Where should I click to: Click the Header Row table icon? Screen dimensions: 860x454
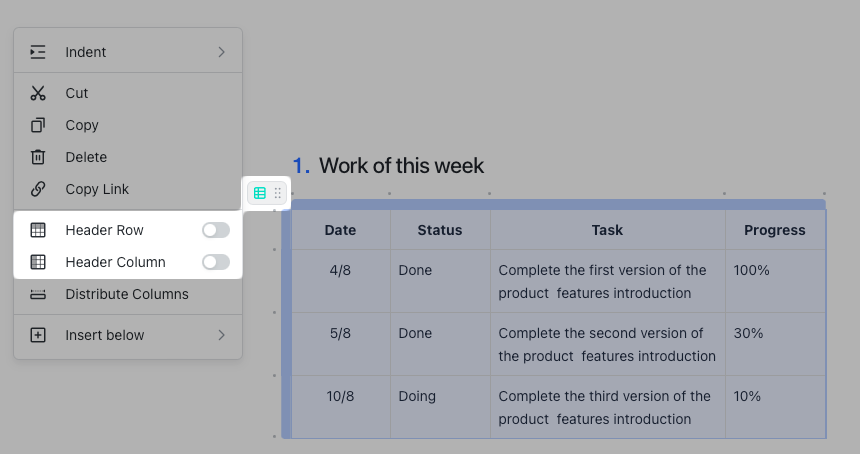point(38,230)
